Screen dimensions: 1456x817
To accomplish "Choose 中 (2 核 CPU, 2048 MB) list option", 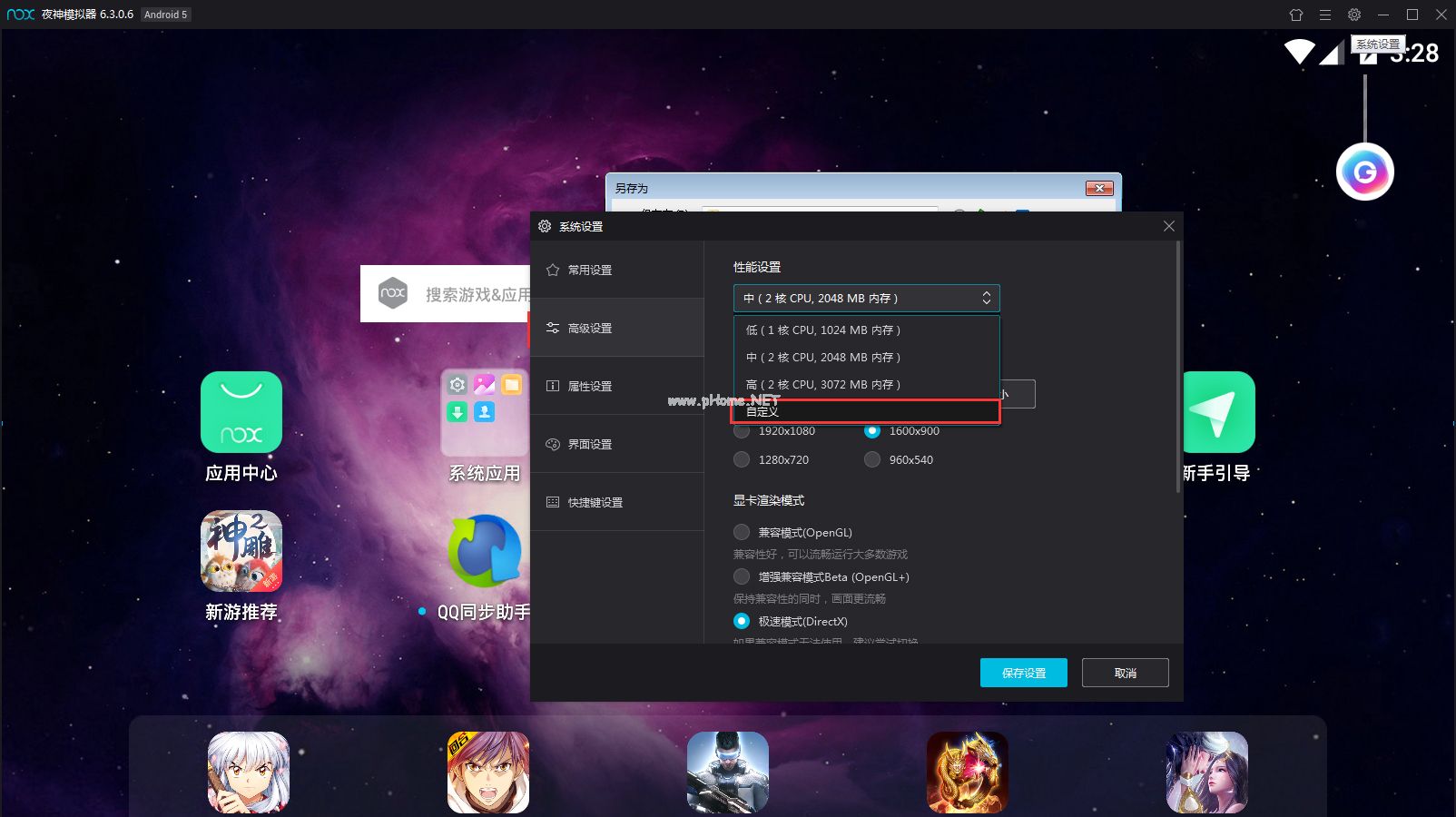I will (x=867, y=358).
